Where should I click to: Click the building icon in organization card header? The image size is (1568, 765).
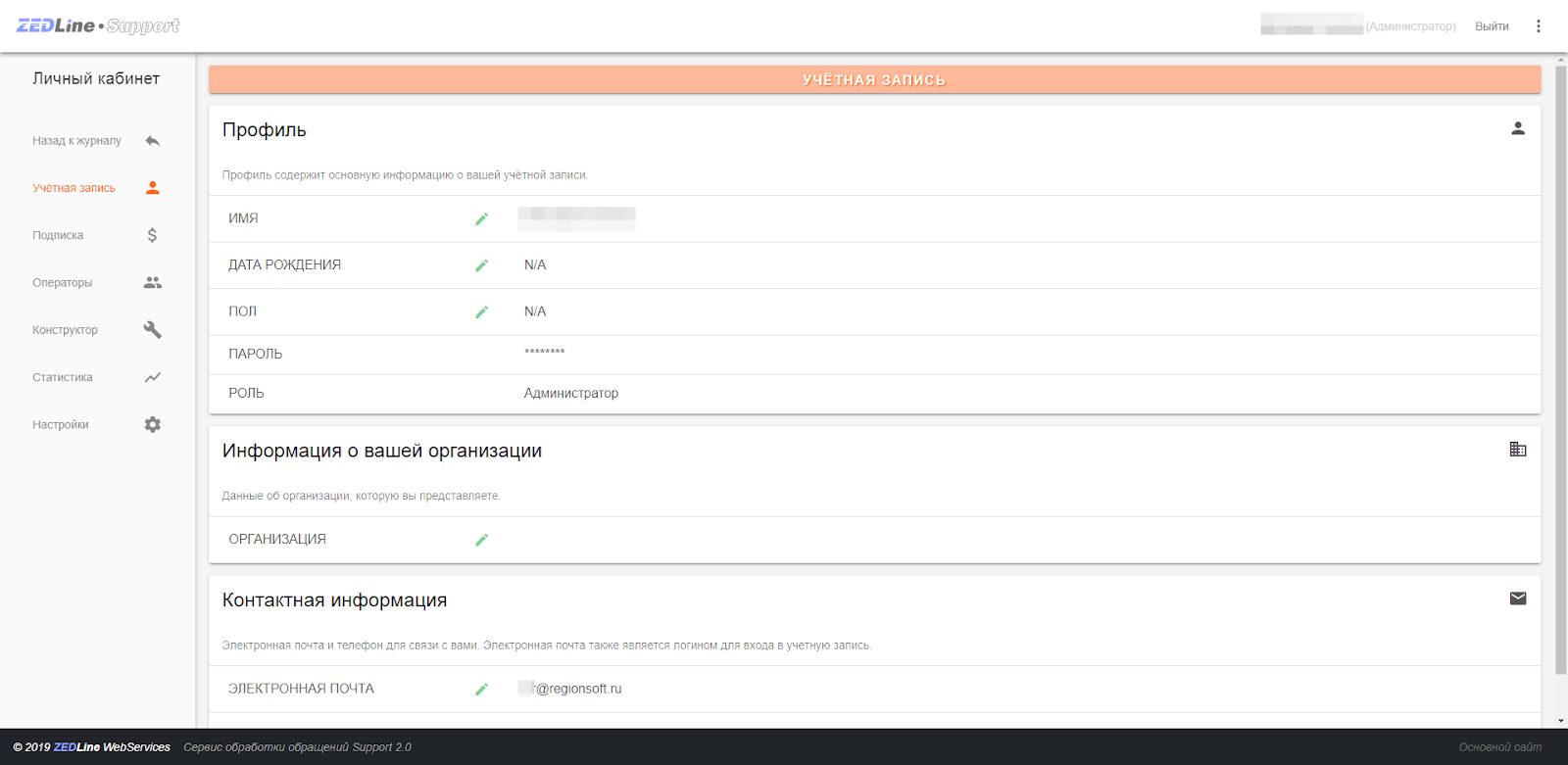1518,450
